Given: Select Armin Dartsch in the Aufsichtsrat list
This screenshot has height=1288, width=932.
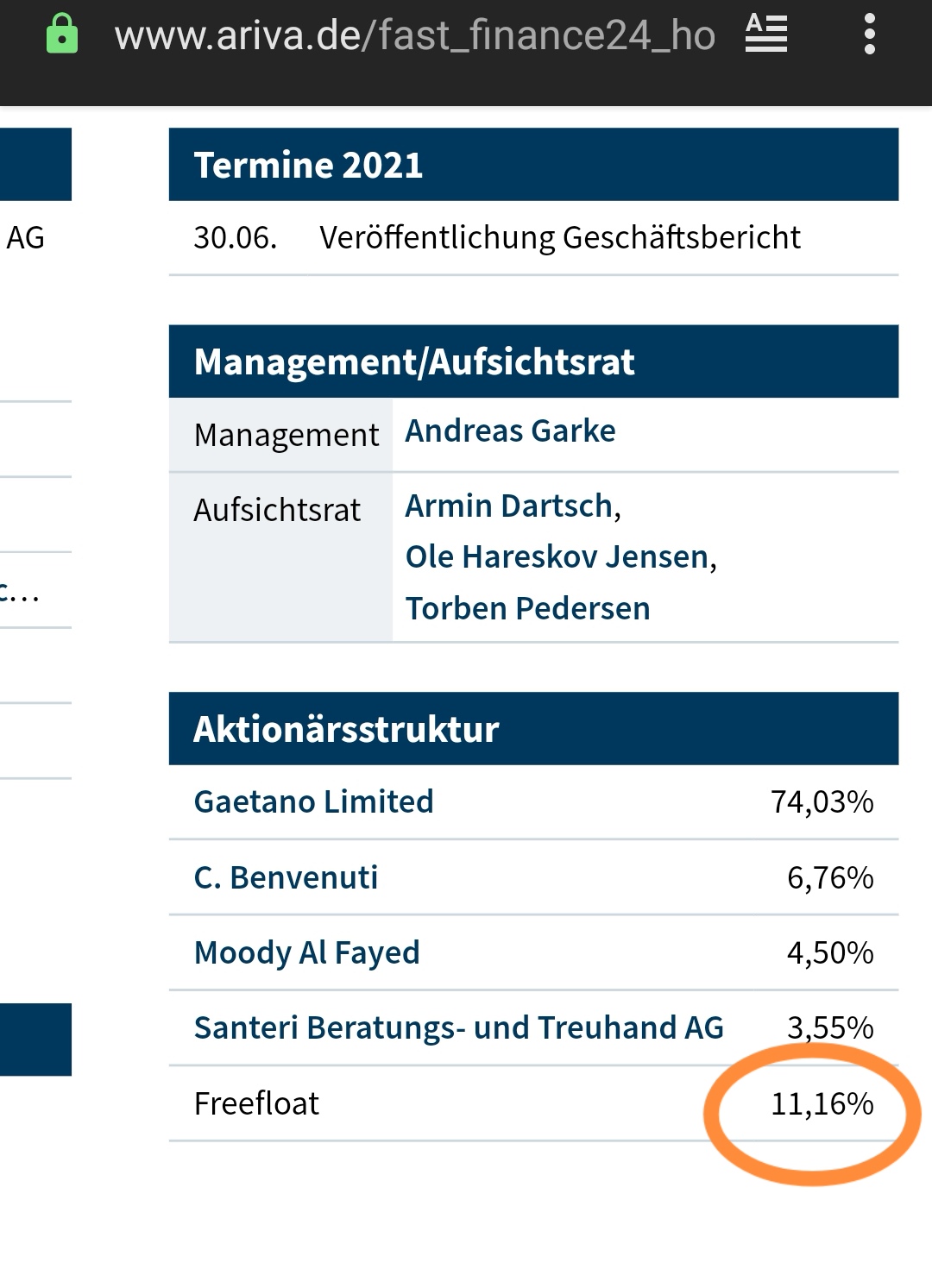Looking at the screenshot, I should pyautogui.click(x=507, y=506).
